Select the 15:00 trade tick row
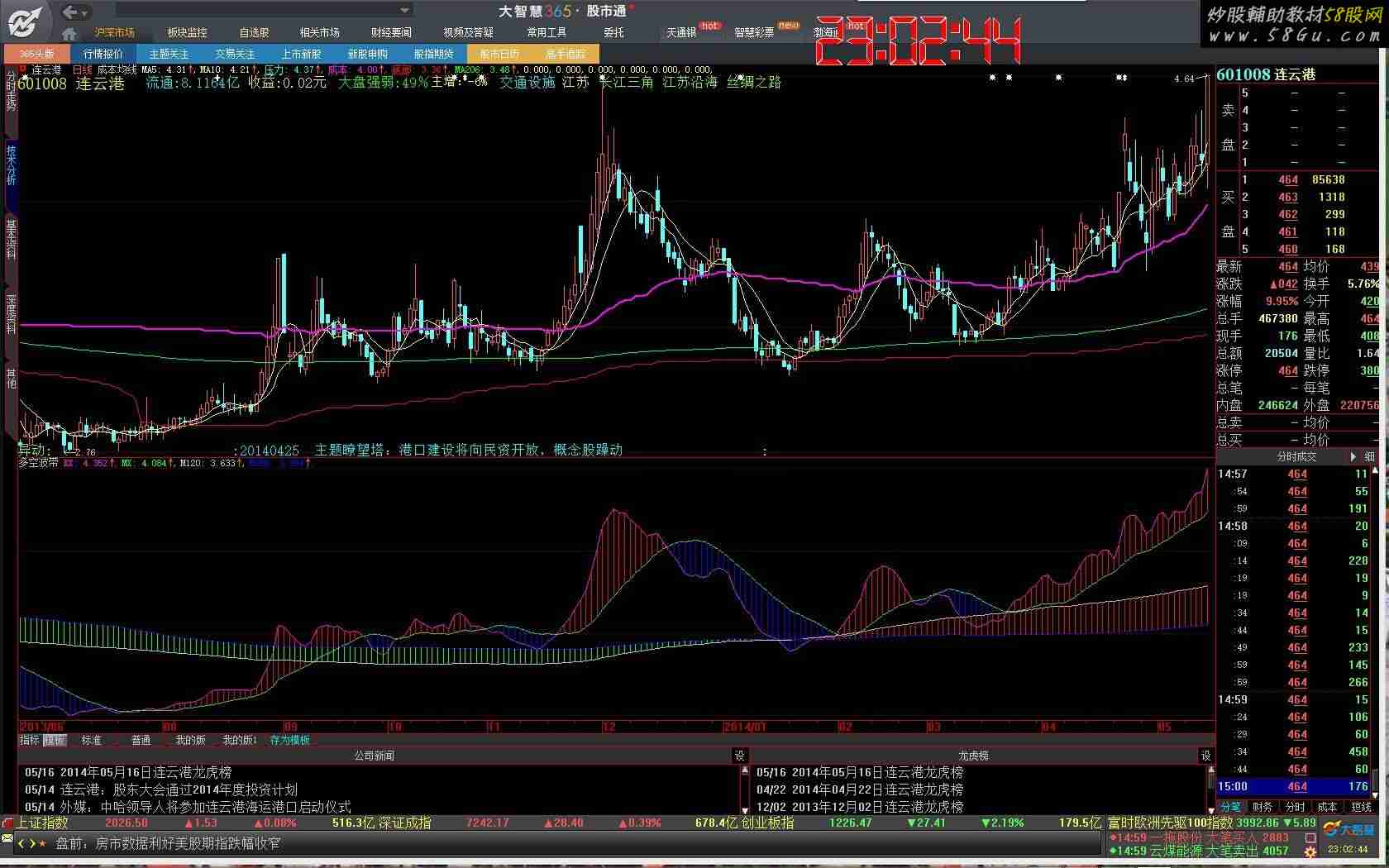 pos(1293,786)
